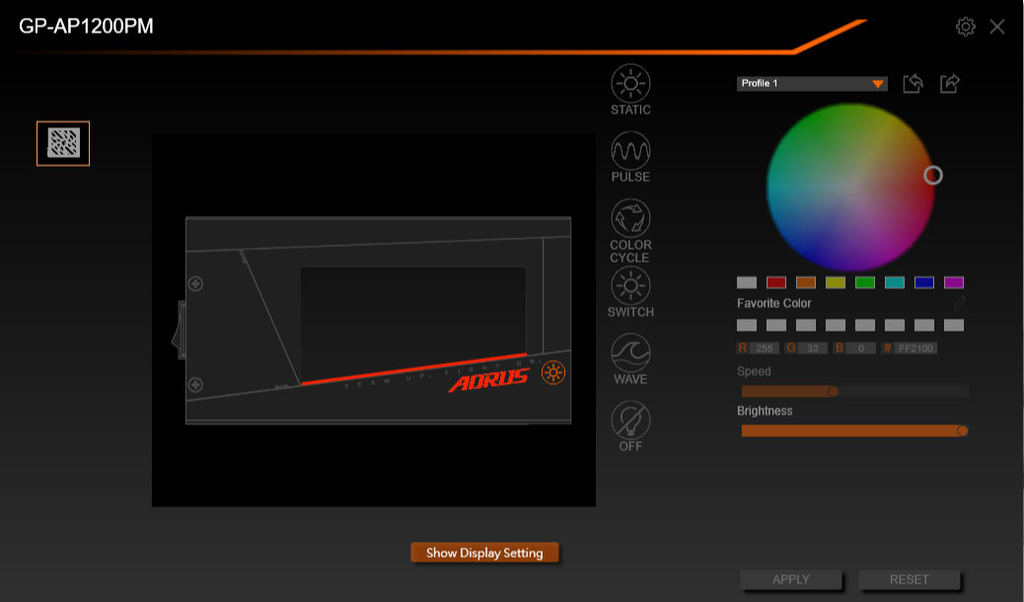Click the hex color code field

[916, 348]
